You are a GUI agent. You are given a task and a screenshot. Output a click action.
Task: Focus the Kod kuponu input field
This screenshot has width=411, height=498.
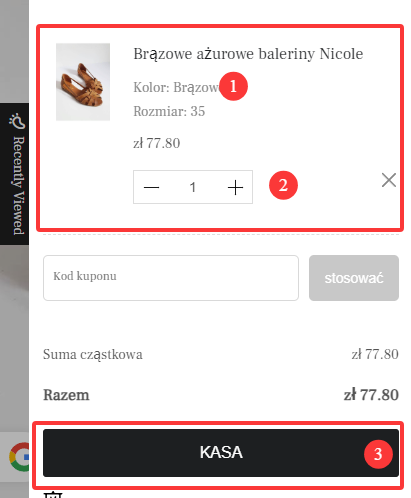point(171,278)
